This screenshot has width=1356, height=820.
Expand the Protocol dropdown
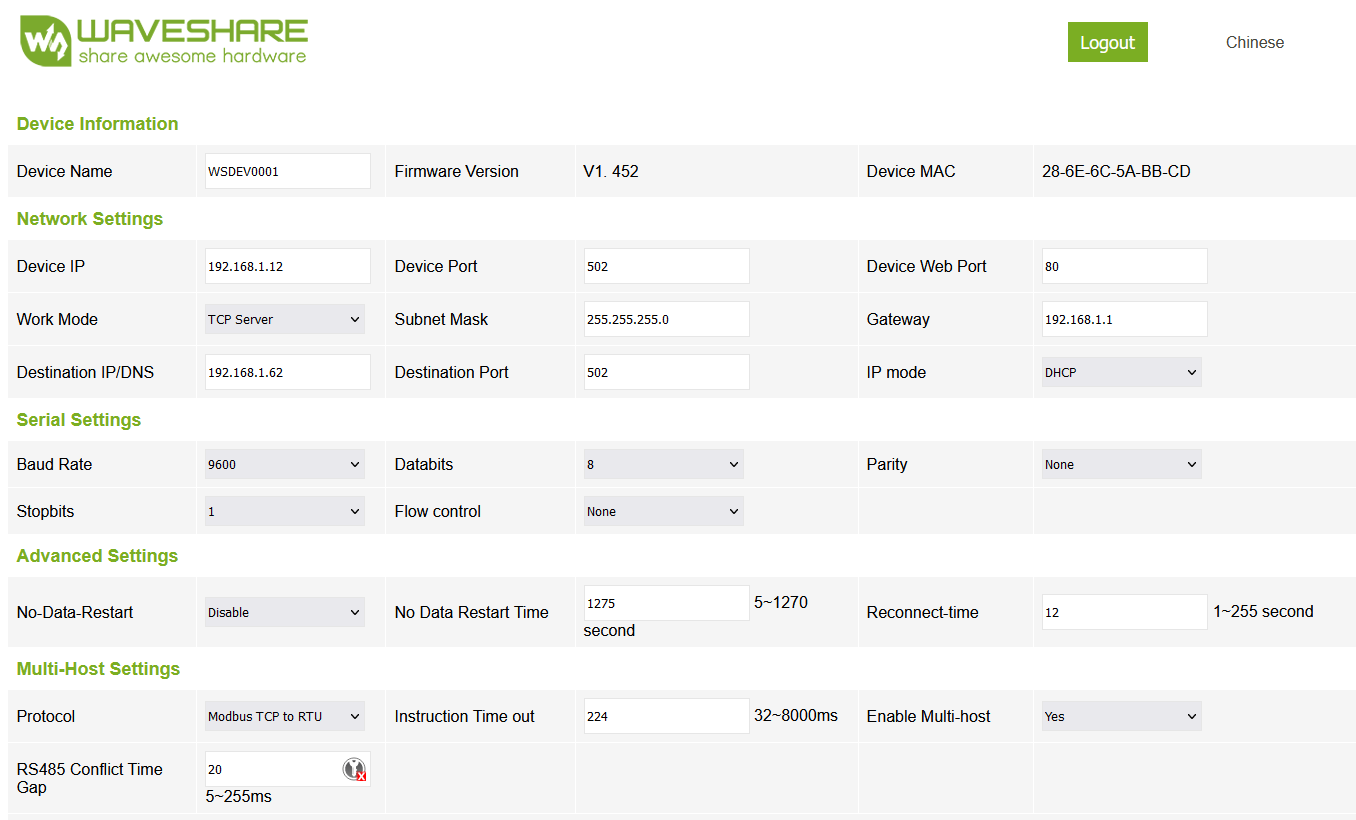285,716
